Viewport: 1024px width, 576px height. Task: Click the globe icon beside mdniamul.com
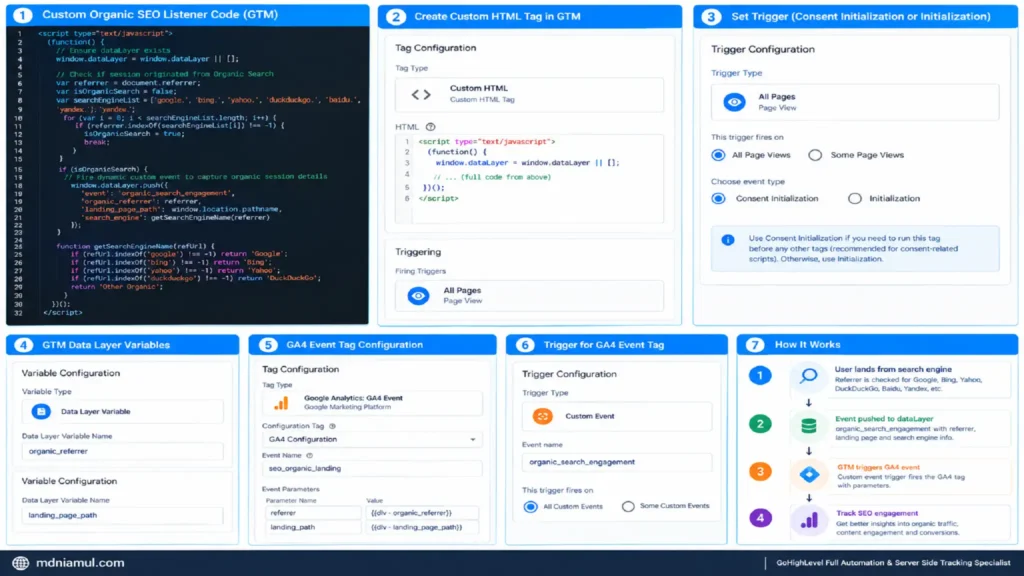(20, 563)
